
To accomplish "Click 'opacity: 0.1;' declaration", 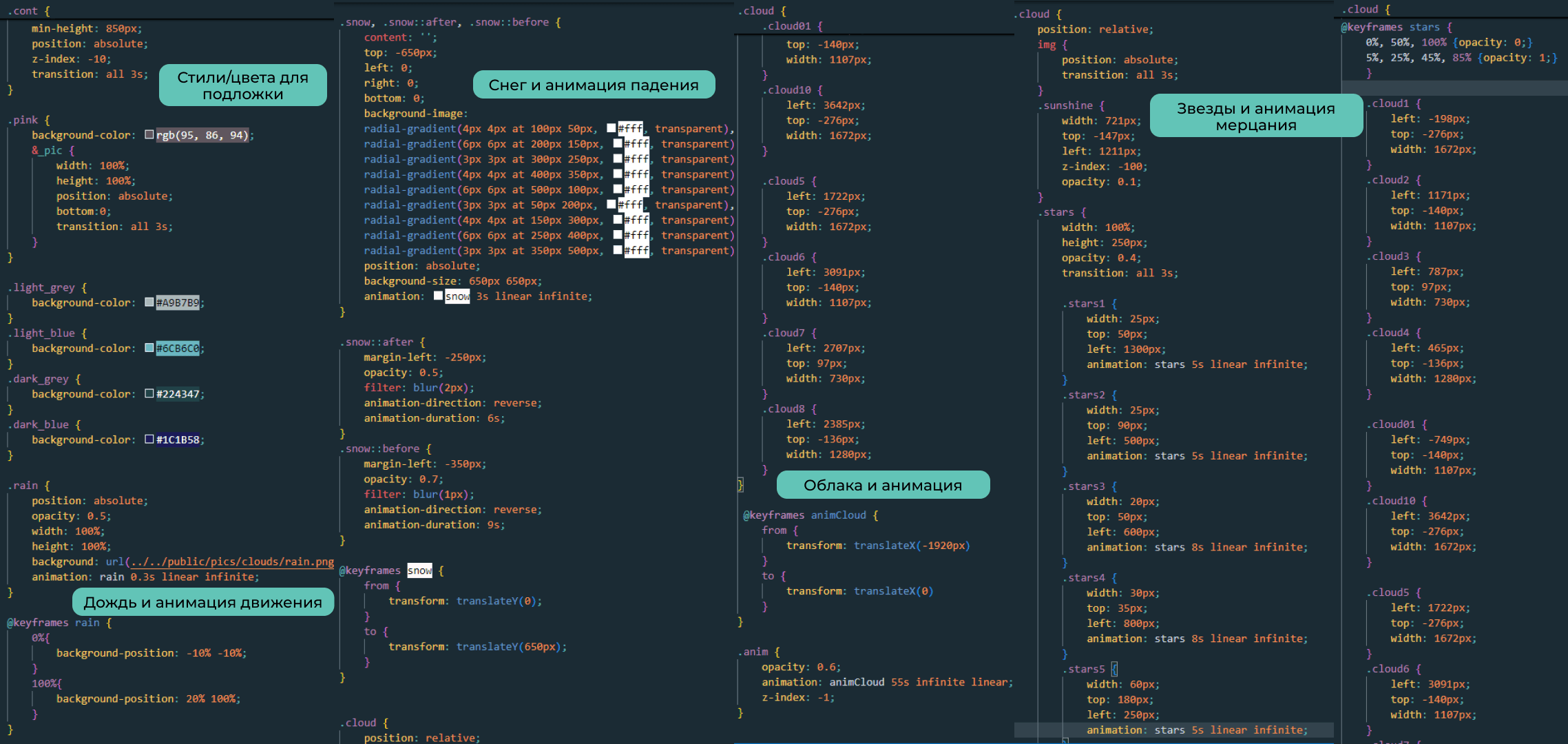I will click(x=1102, y=182).
